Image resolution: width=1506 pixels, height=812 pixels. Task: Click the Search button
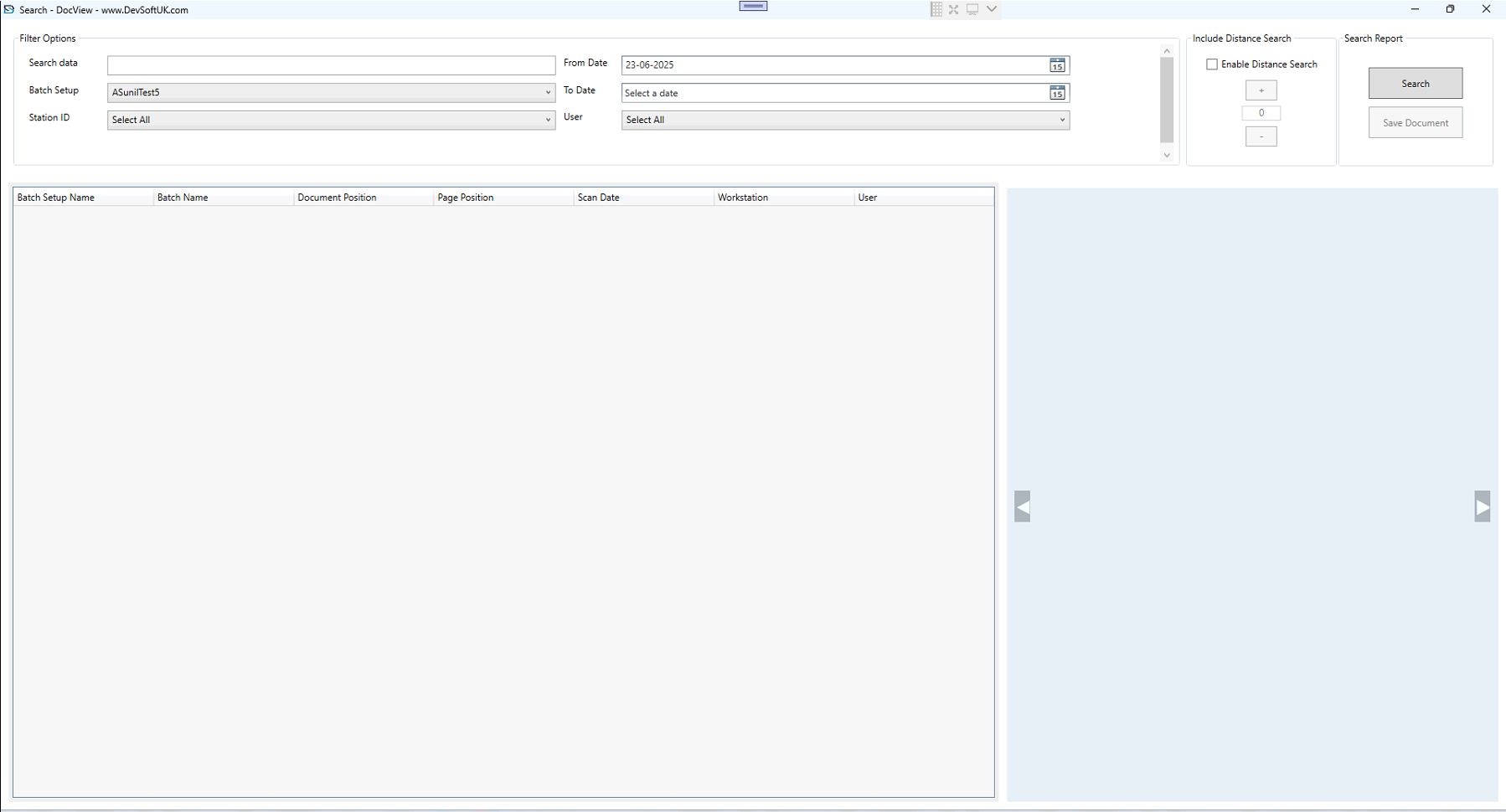tap(1415, 83)
